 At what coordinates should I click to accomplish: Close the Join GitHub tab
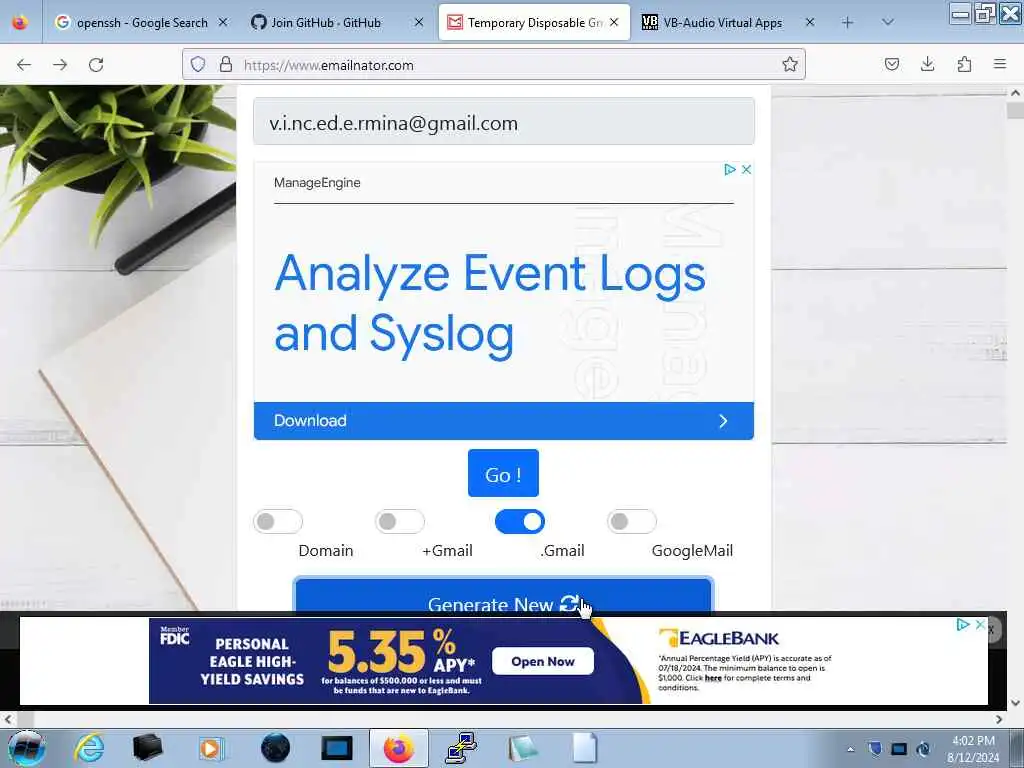coord(419,22)
